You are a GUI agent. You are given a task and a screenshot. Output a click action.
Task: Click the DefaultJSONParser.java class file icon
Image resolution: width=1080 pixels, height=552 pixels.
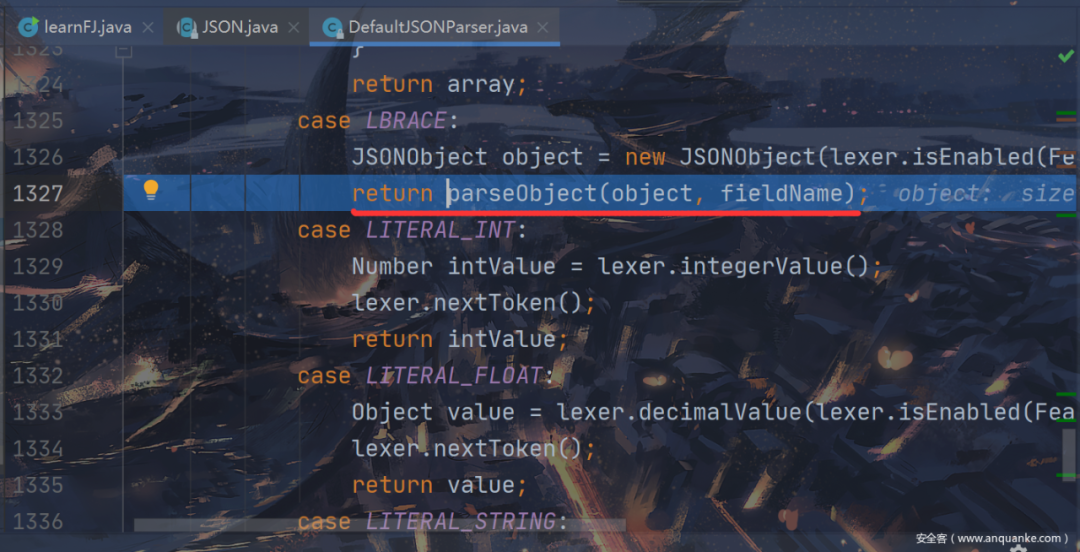333,27
